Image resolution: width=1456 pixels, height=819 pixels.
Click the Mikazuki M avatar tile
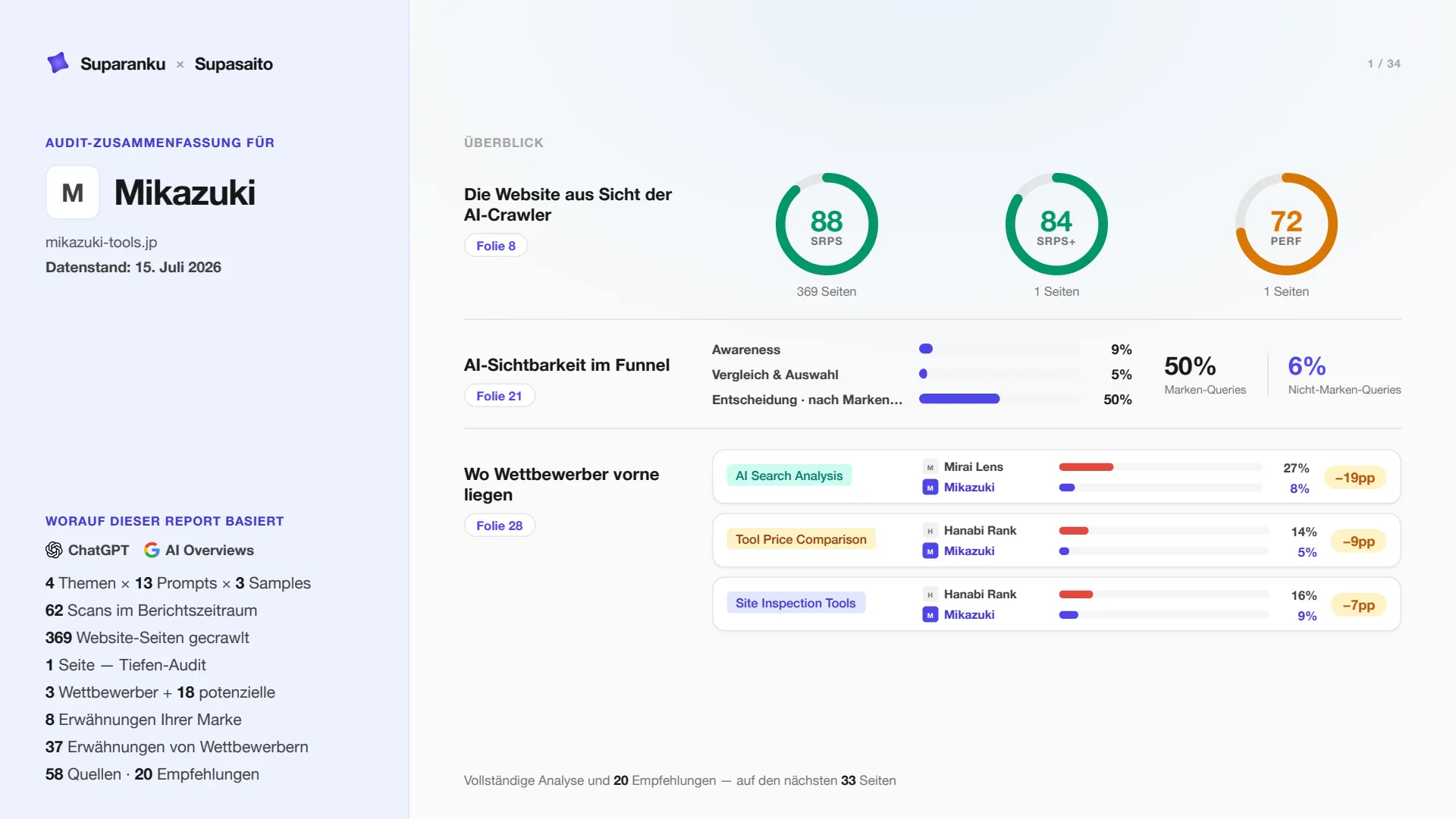[73, 193]
